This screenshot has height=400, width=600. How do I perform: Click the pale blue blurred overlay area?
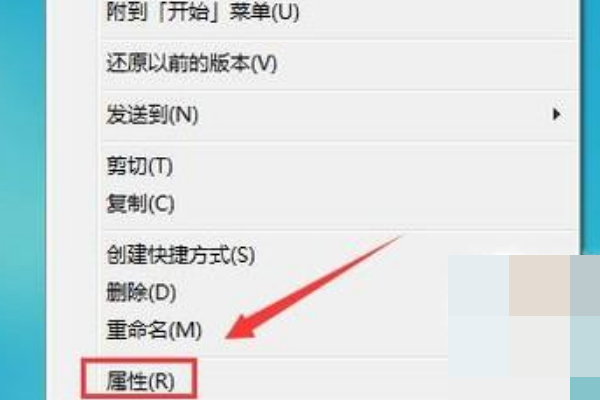click(x=478, y=316)
